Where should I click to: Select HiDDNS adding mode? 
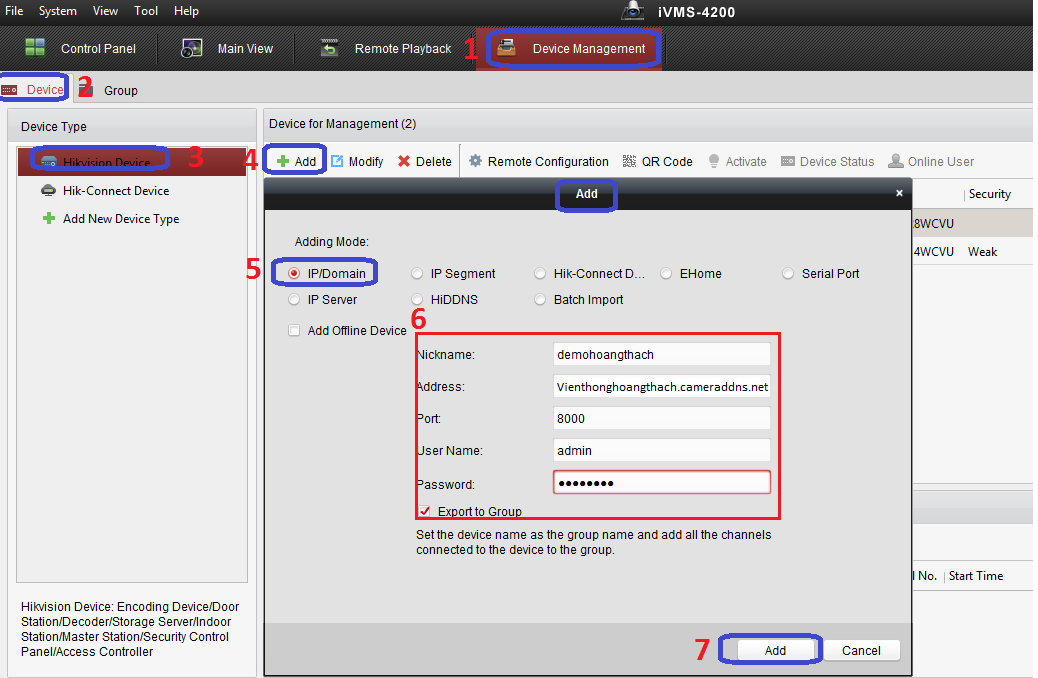click(417, 299)
